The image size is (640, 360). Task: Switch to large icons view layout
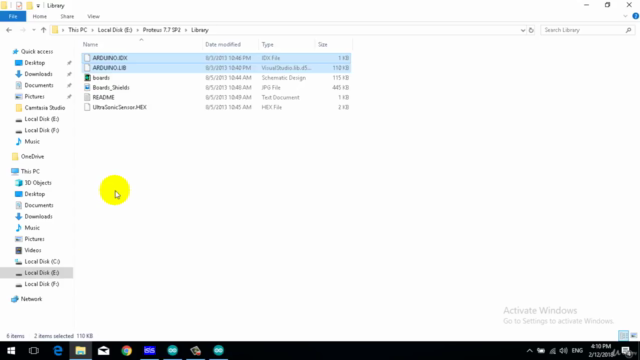point(633,336)
